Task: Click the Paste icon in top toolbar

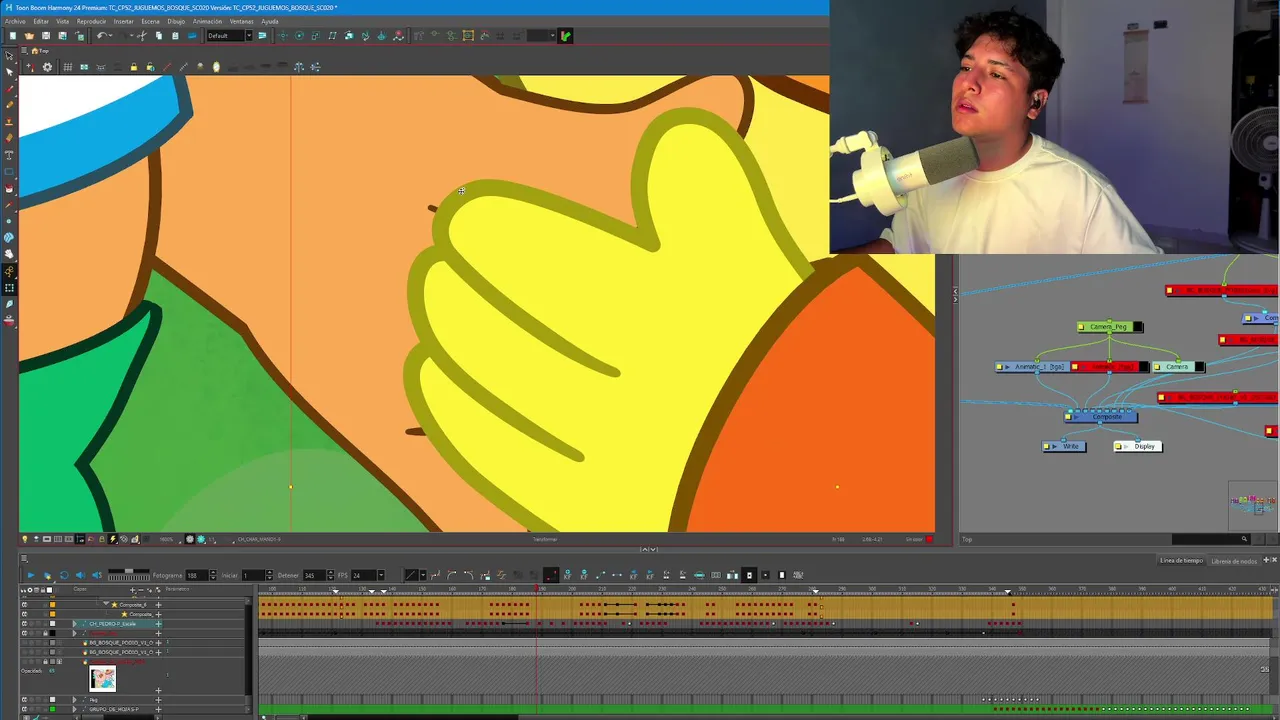Action: tap(175, 36)
